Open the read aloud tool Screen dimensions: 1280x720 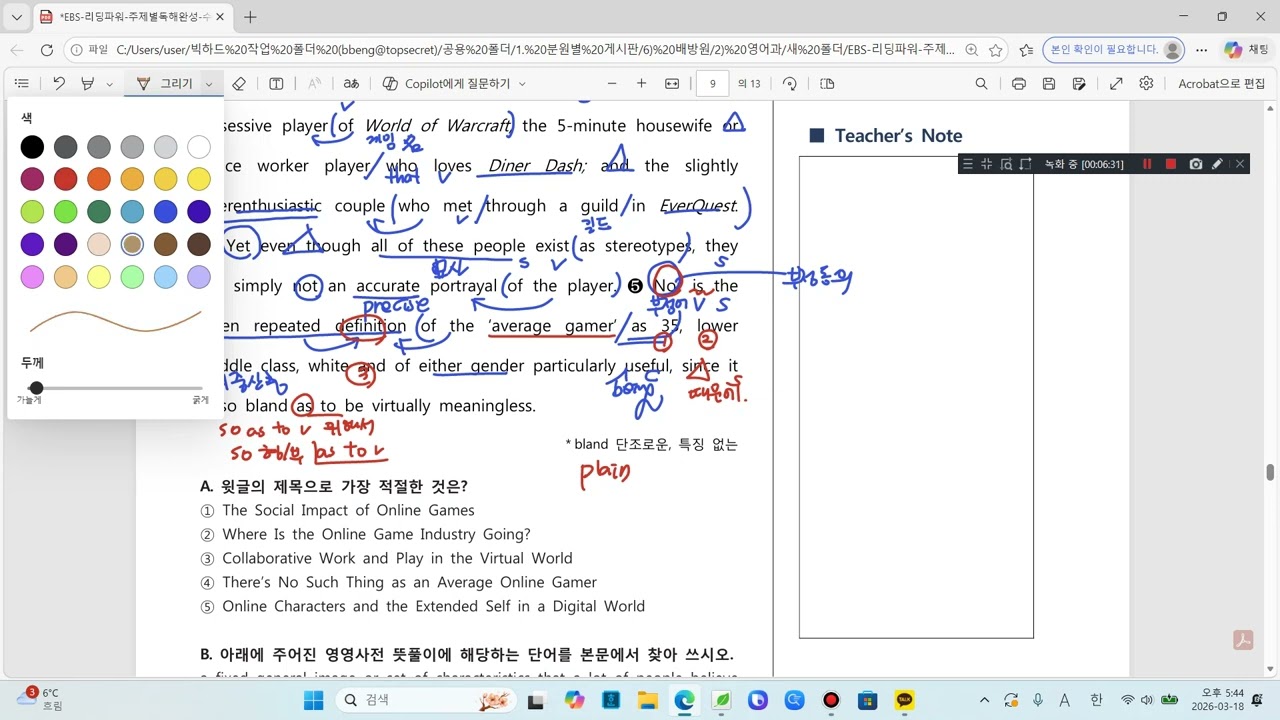314,84
